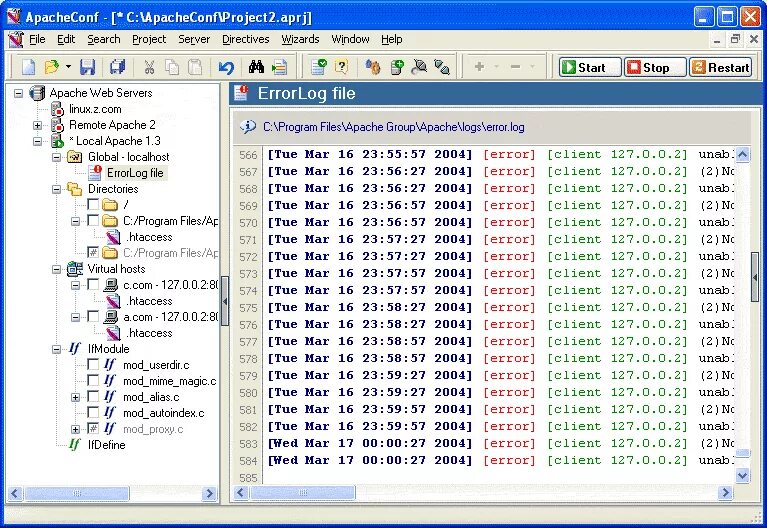The width and height of the screenshot is (767, 528).
Task: Toggle the mod_userdir.c checkbox
Action: pos(93,364)
